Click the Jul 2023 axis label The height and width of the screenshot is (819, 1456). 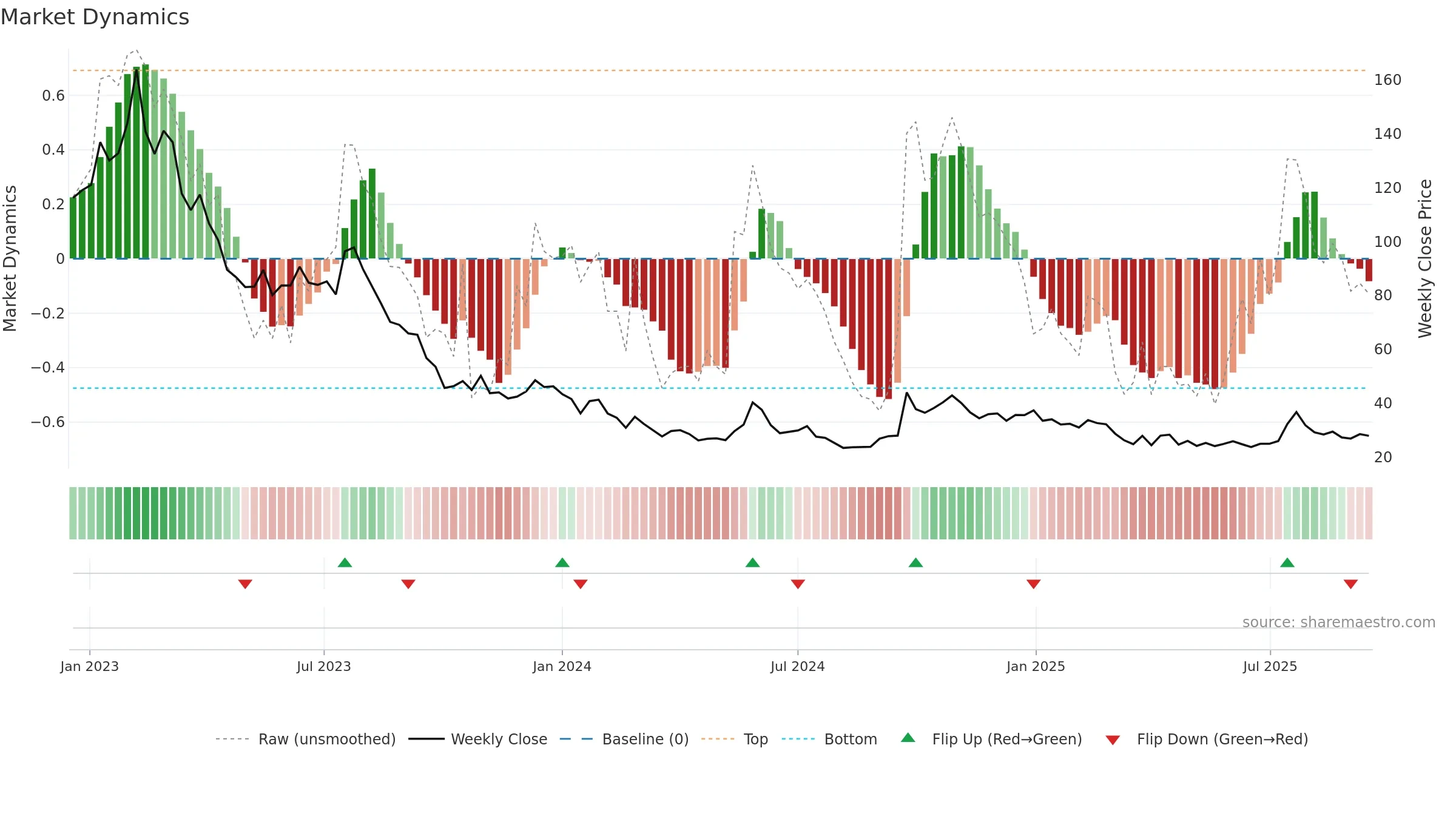point(324,666)
